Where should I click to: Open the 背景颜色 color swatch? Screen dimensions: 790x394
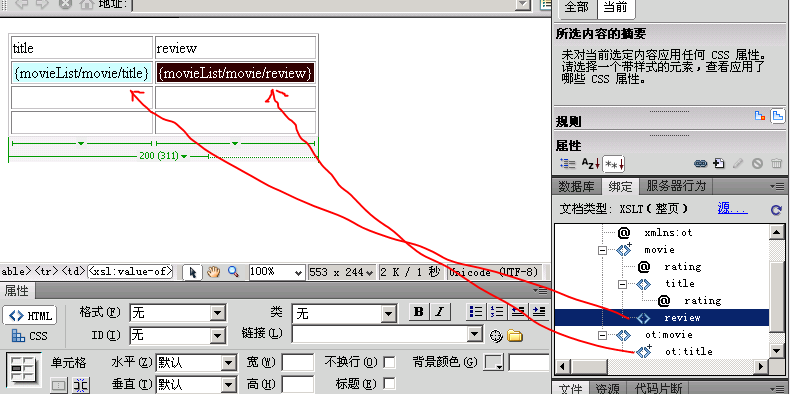point(494,362)
